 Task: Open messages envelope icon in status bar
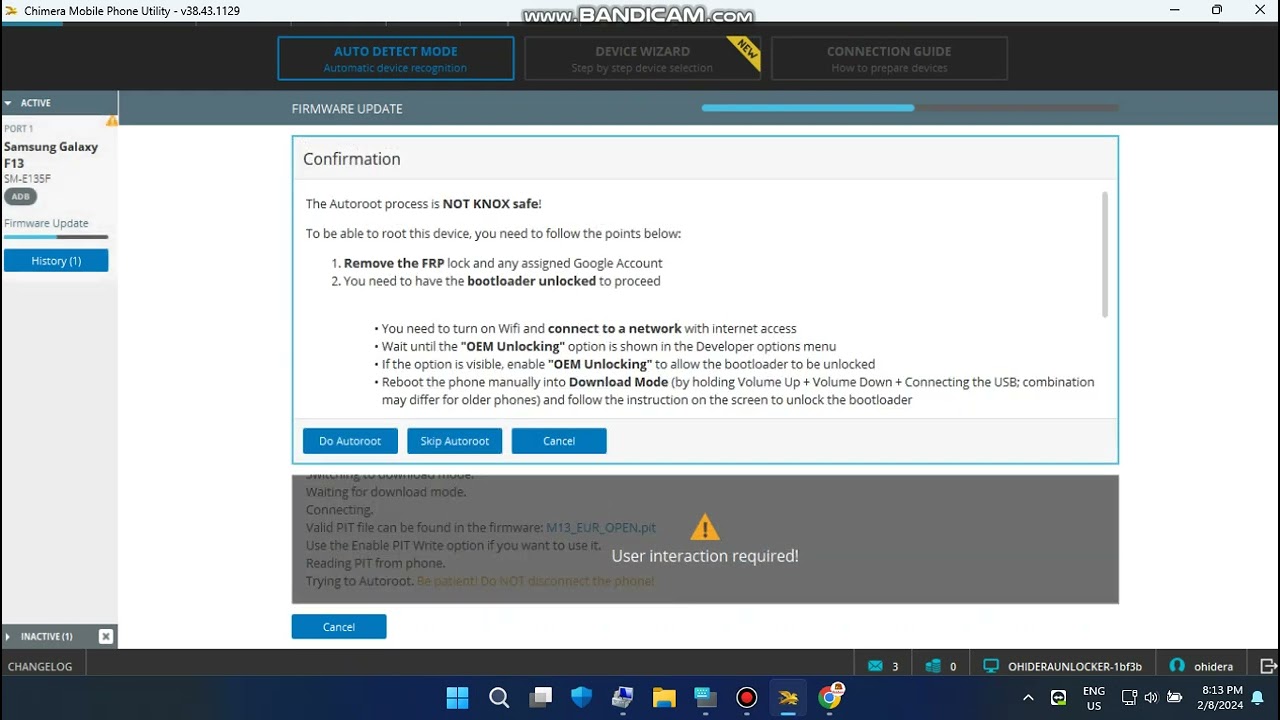click(x=876, y=666)
